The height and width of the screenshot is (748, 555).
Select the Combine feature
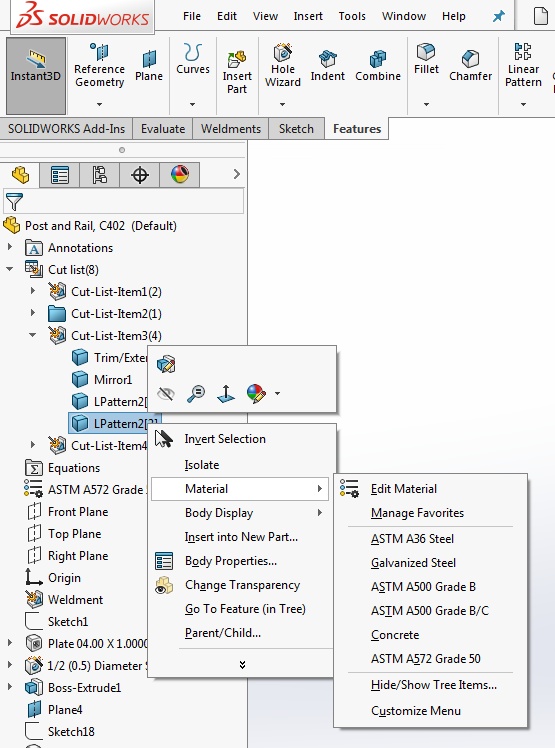pyautogui.click(x=378, y=66)
